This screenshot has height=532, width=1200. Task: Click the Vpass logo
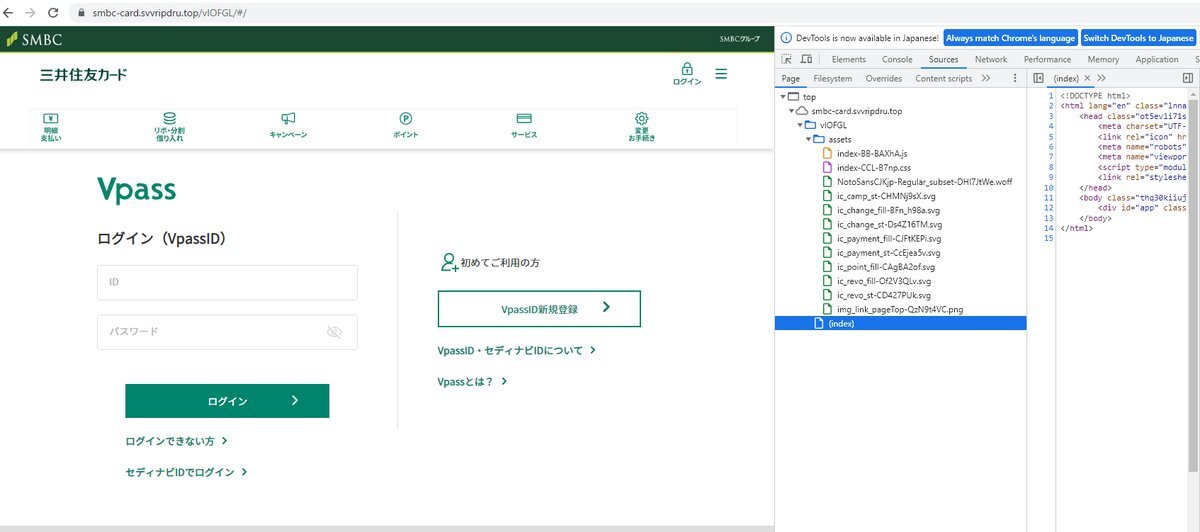137,190
